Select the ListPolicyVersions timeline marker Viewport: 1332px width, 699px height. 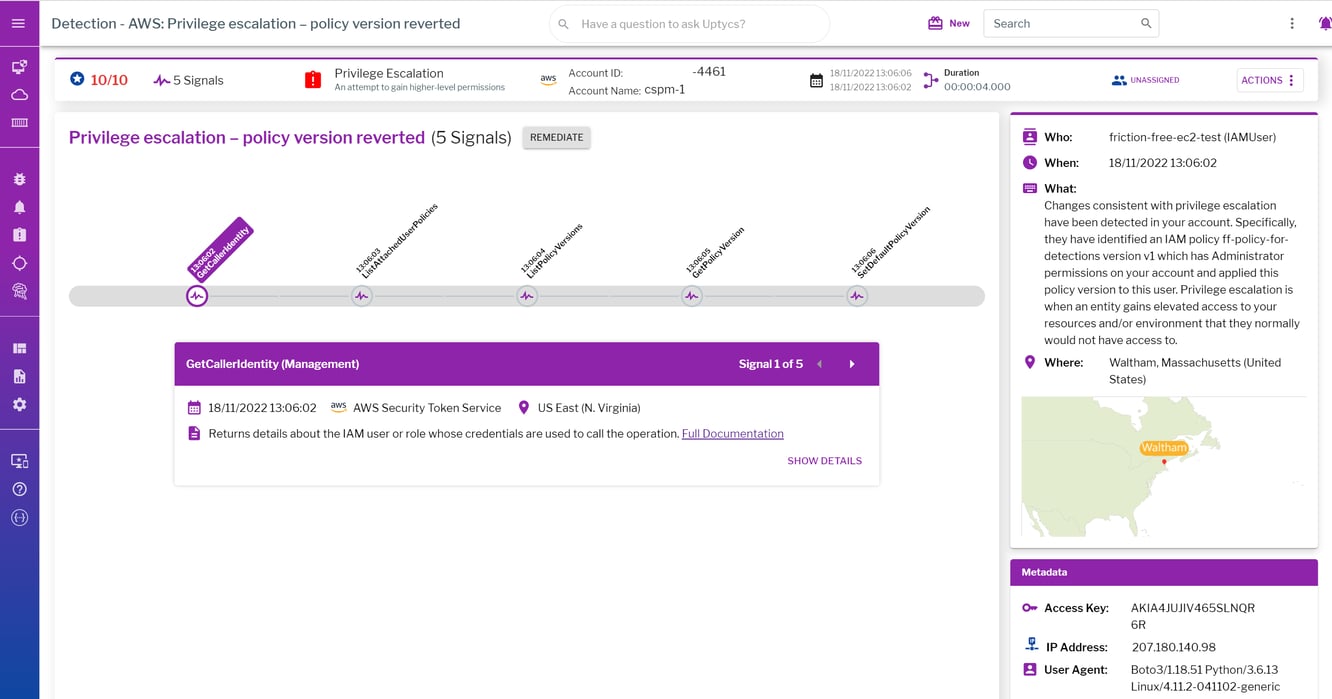coord(527,296)
